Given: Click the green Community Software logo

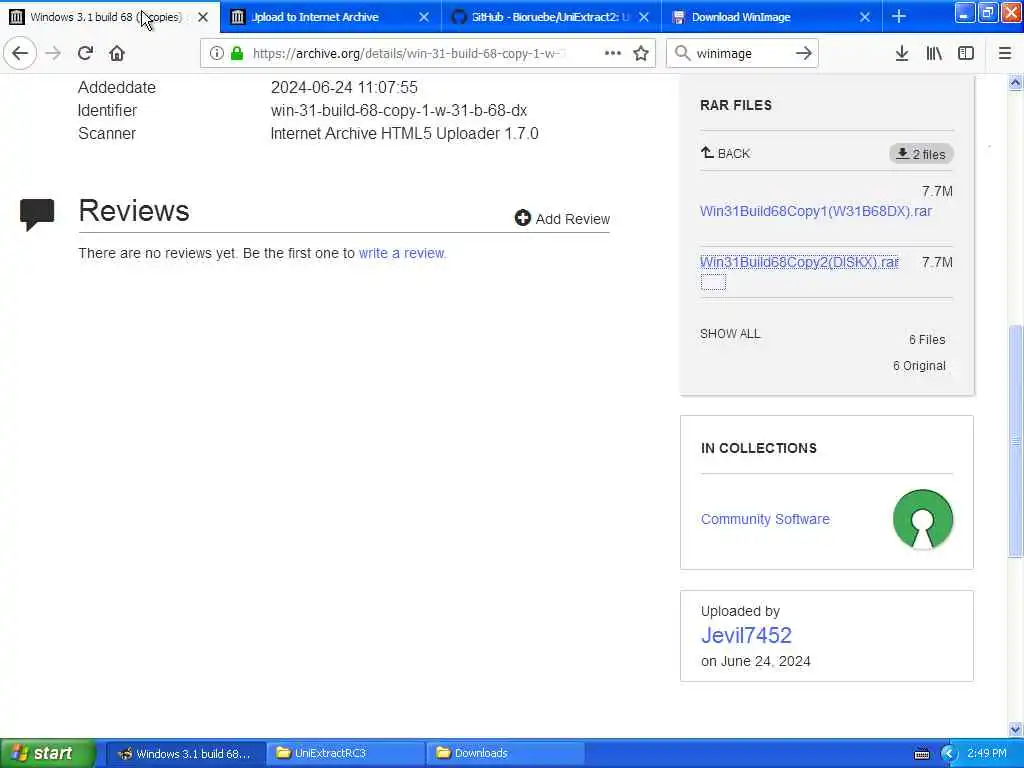Looking at the screenshot, I should coord(922,520).
